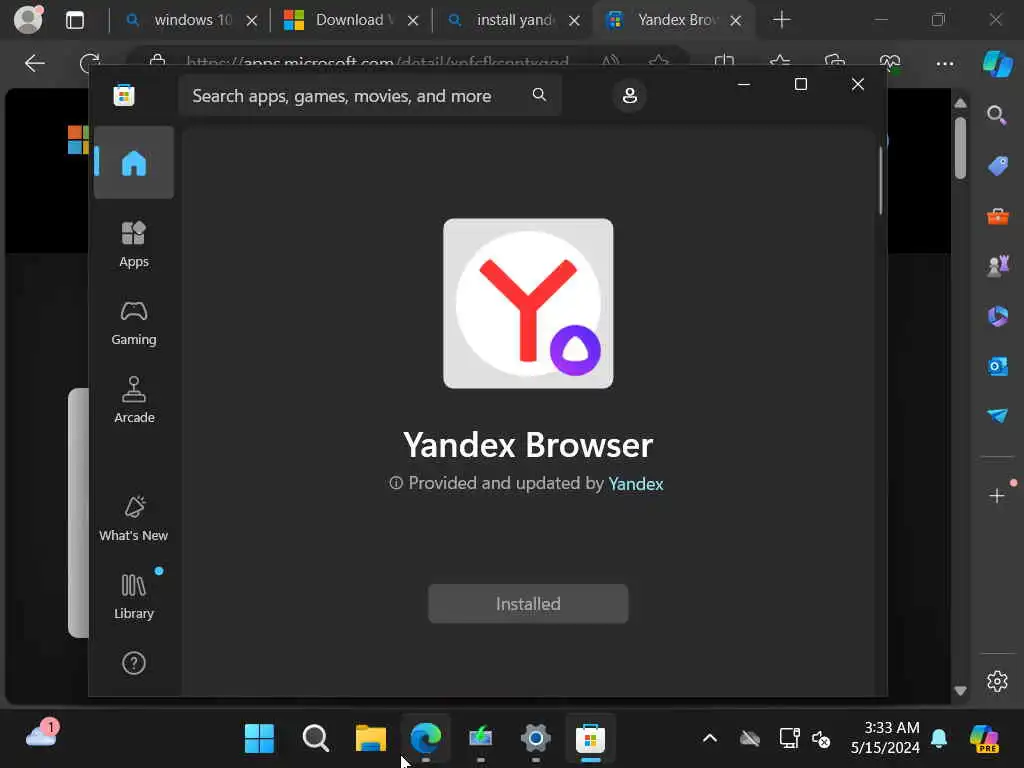The image size is (1024, 768).
Task: Open Browser essentials heart icon in Edge
Action: 890,63
